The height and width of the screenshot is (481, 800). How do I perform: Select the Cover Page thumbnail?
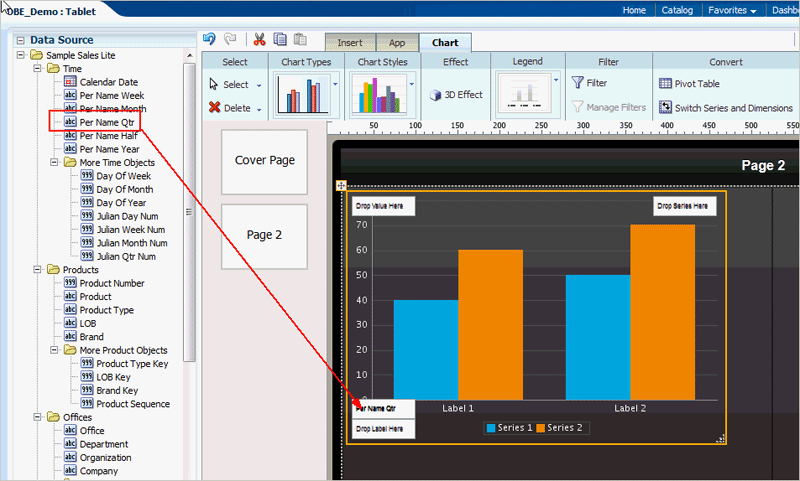pos(264,162)
